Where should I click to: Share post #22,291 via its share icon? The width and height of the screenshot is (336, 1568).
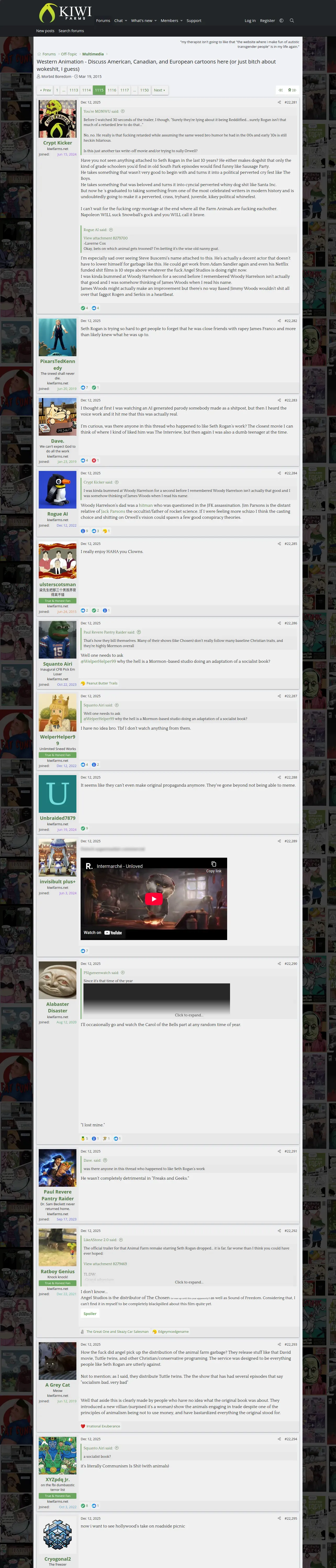click(x=279, y=1151)
